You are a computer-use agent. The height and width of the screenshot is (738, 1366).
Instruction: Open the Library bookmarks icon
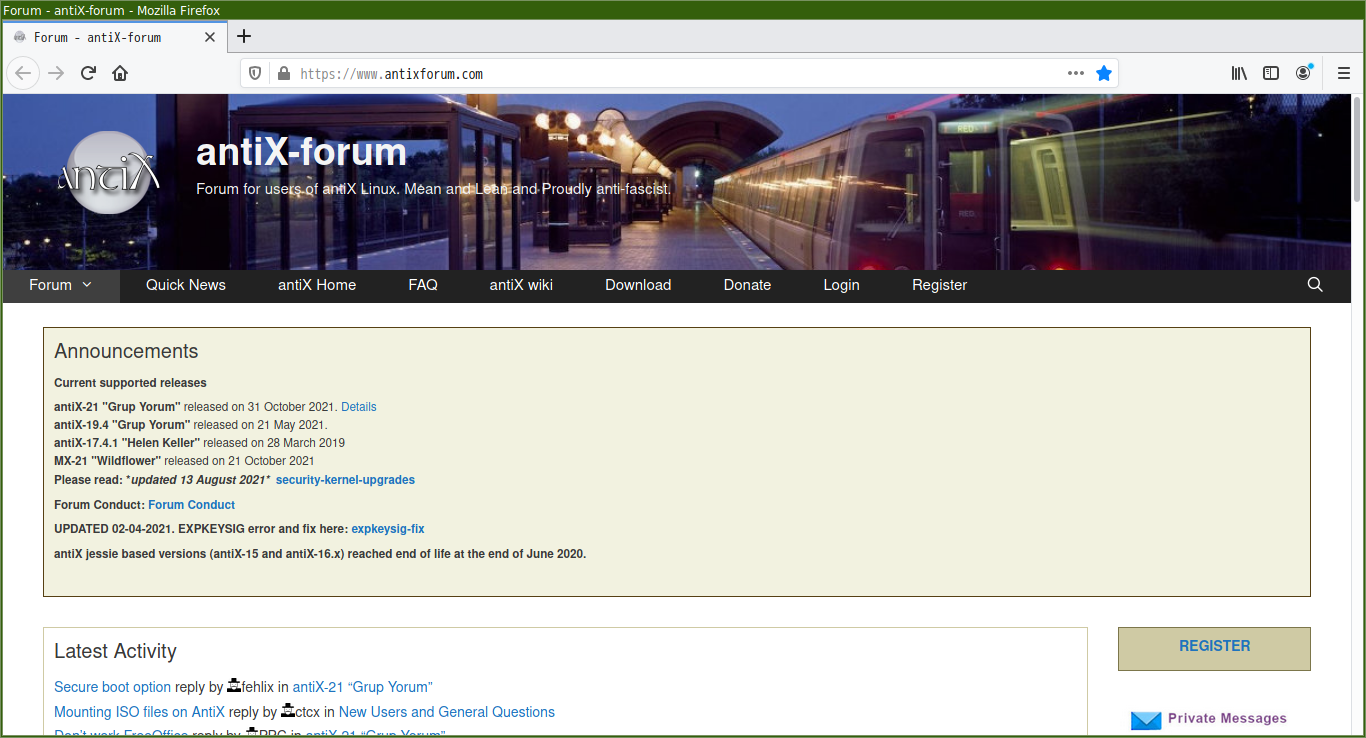pos(1239,73)
